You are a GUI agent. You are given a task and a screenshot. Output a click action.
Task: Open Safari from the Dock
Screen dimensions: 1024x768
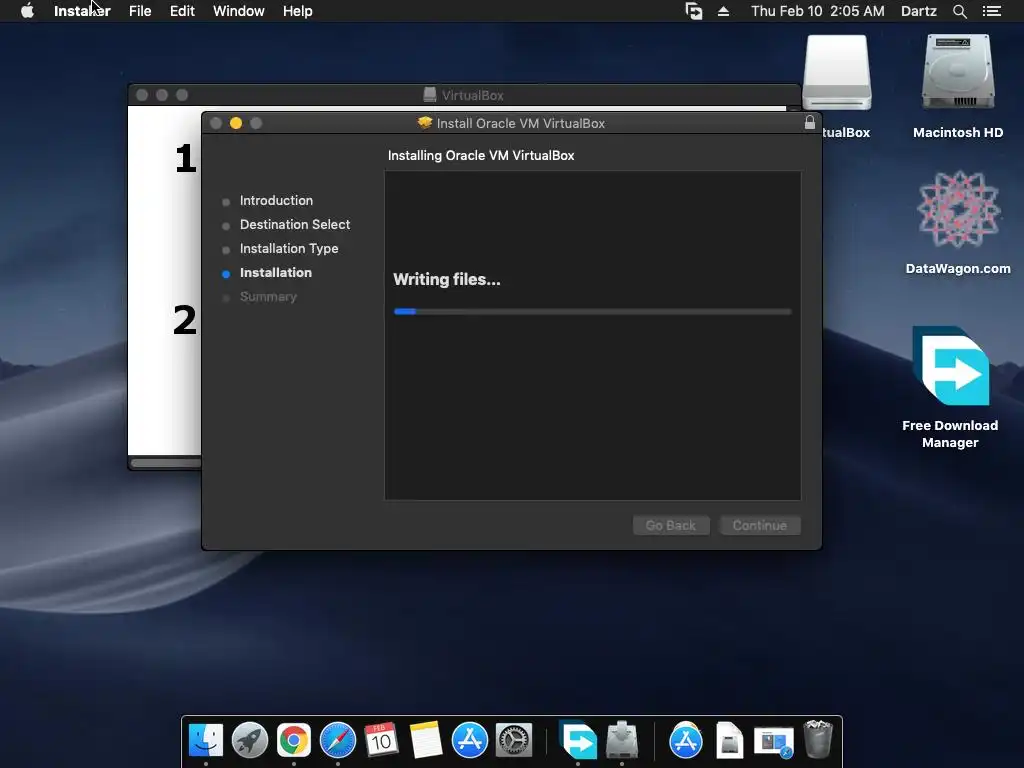click(338, 741)
